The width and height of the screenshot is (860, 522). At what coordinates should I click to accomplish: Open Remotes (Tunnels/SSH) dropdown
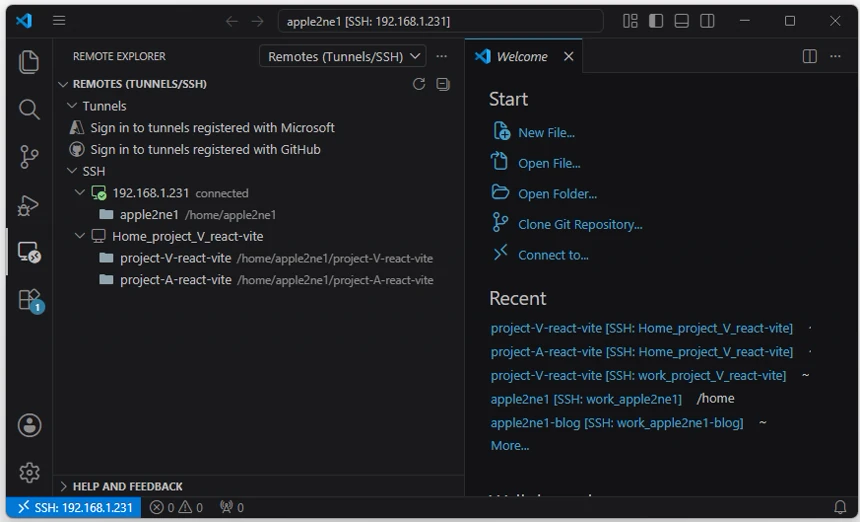click(343, 56)
